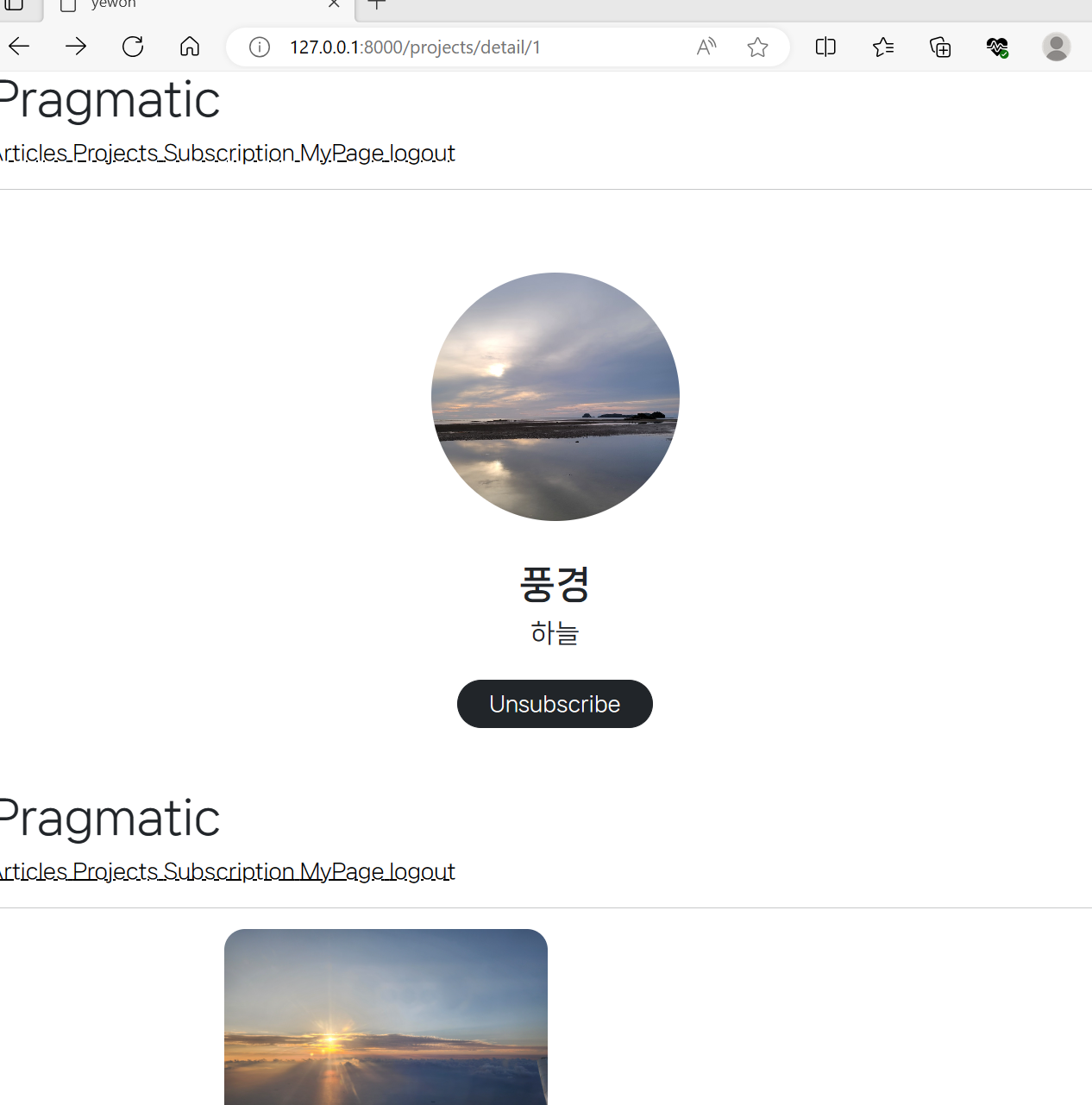Open the sunset article thumbnail

[x=386, y=1017]
